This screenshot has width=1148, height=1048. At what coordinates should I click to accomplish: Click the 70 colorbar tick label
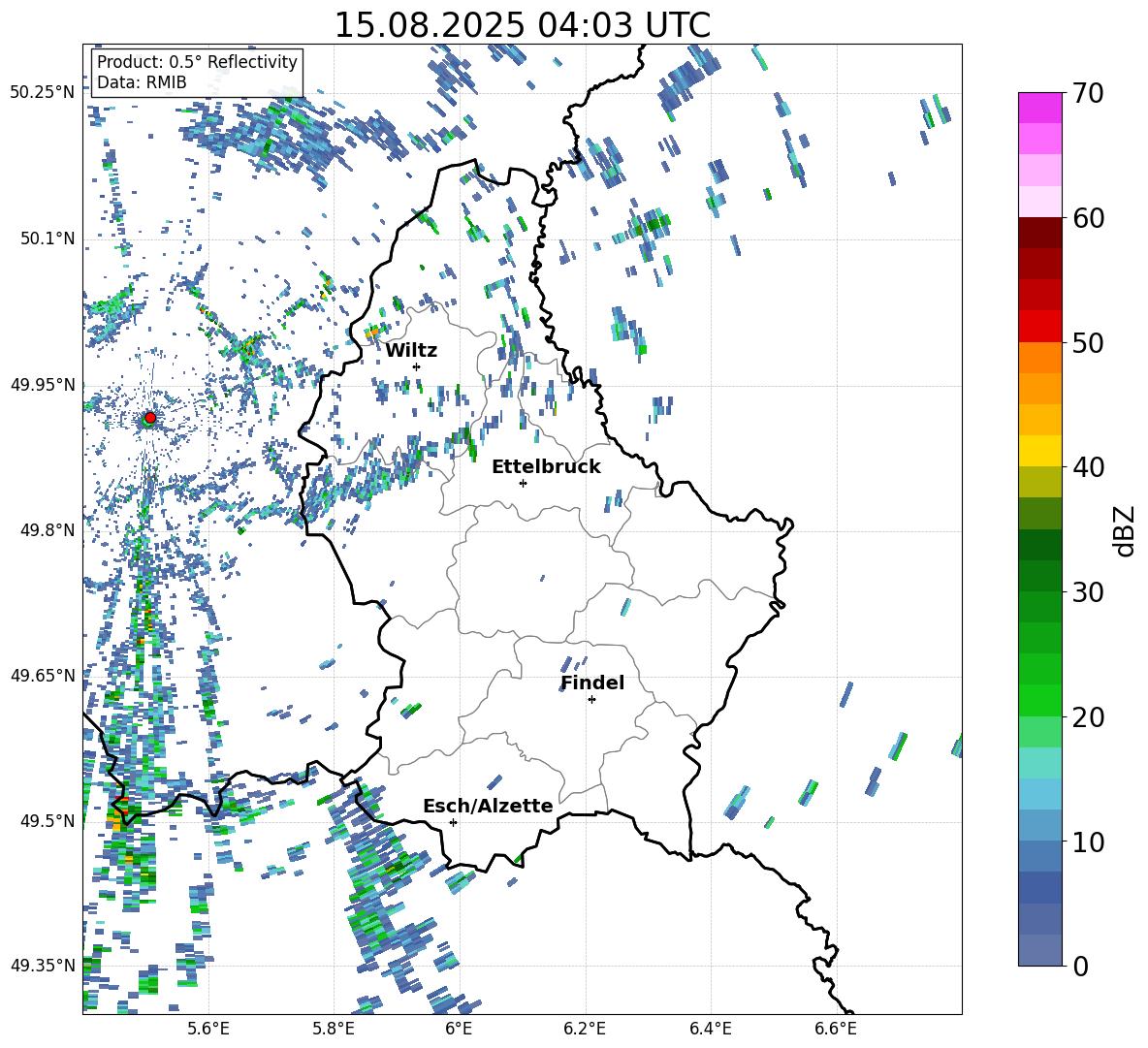(x=1088, y=93)
